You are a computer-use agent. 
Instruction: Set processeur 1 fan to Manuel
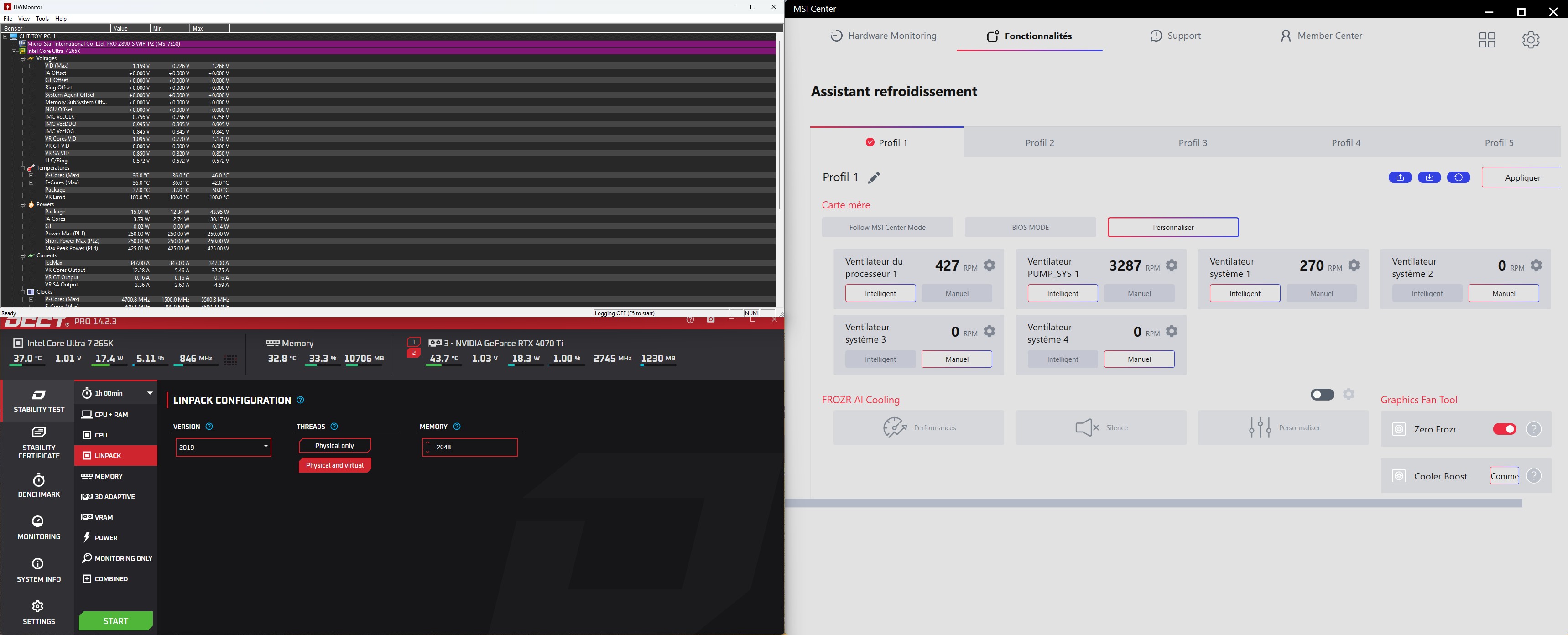(x=956, y=293)
